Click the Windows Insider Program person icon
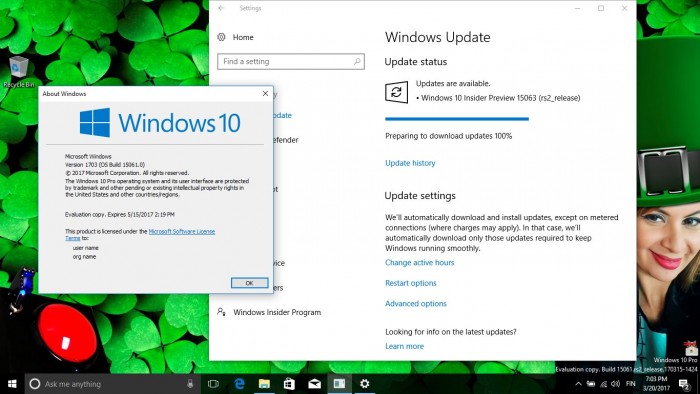This screenshot has height=394, width=700. point(221,312)
